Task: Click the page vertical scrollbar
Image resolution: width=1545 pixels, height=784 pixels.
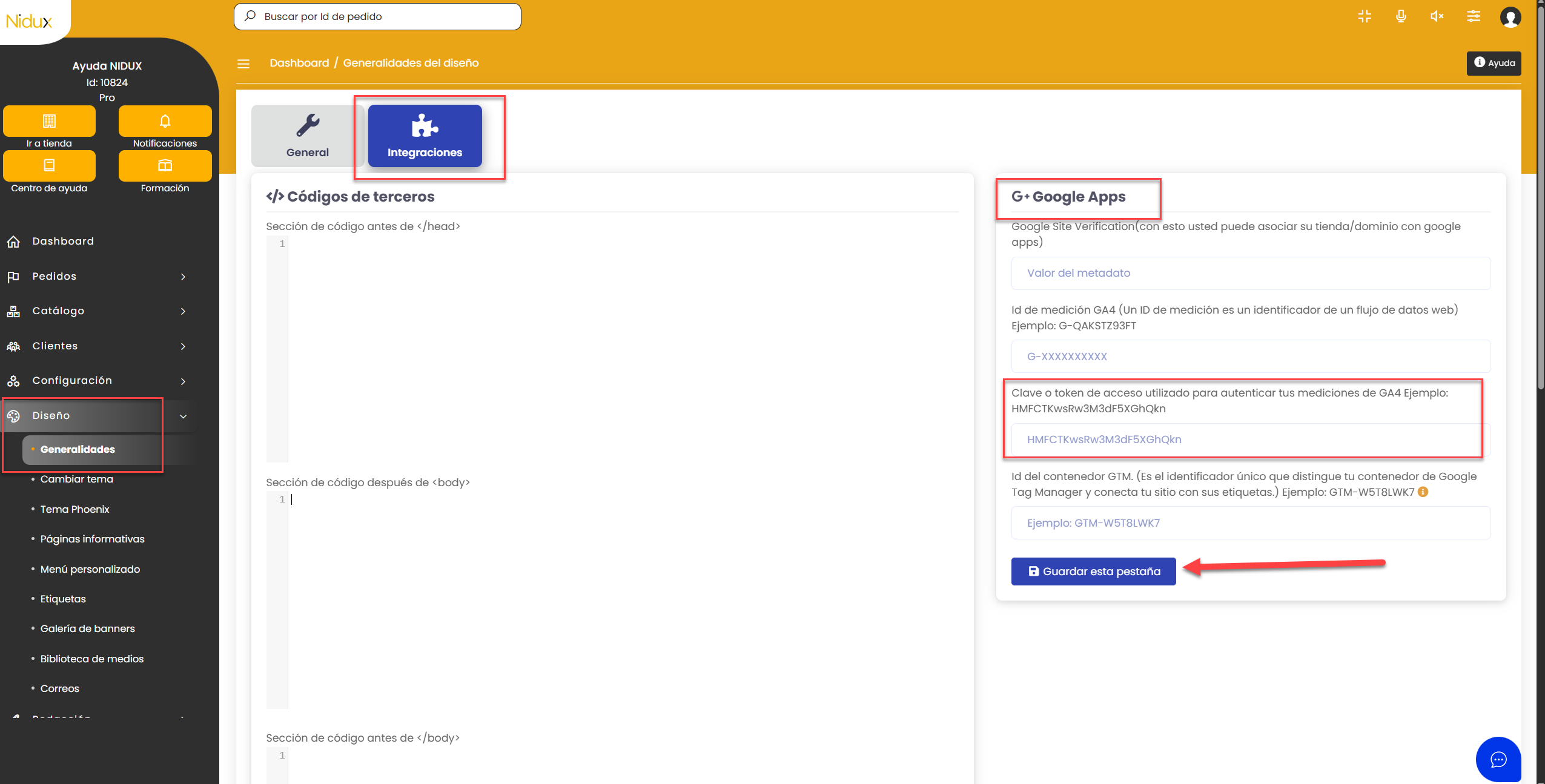Action: (1540, 194)
